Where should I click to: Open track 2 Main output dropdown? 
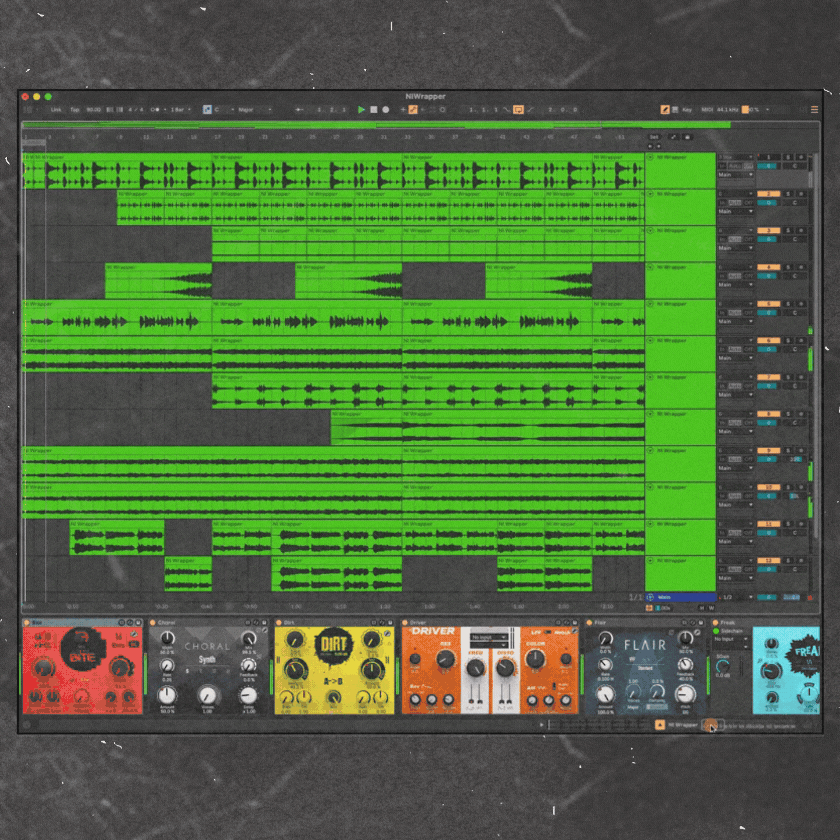tap(736, 212)
